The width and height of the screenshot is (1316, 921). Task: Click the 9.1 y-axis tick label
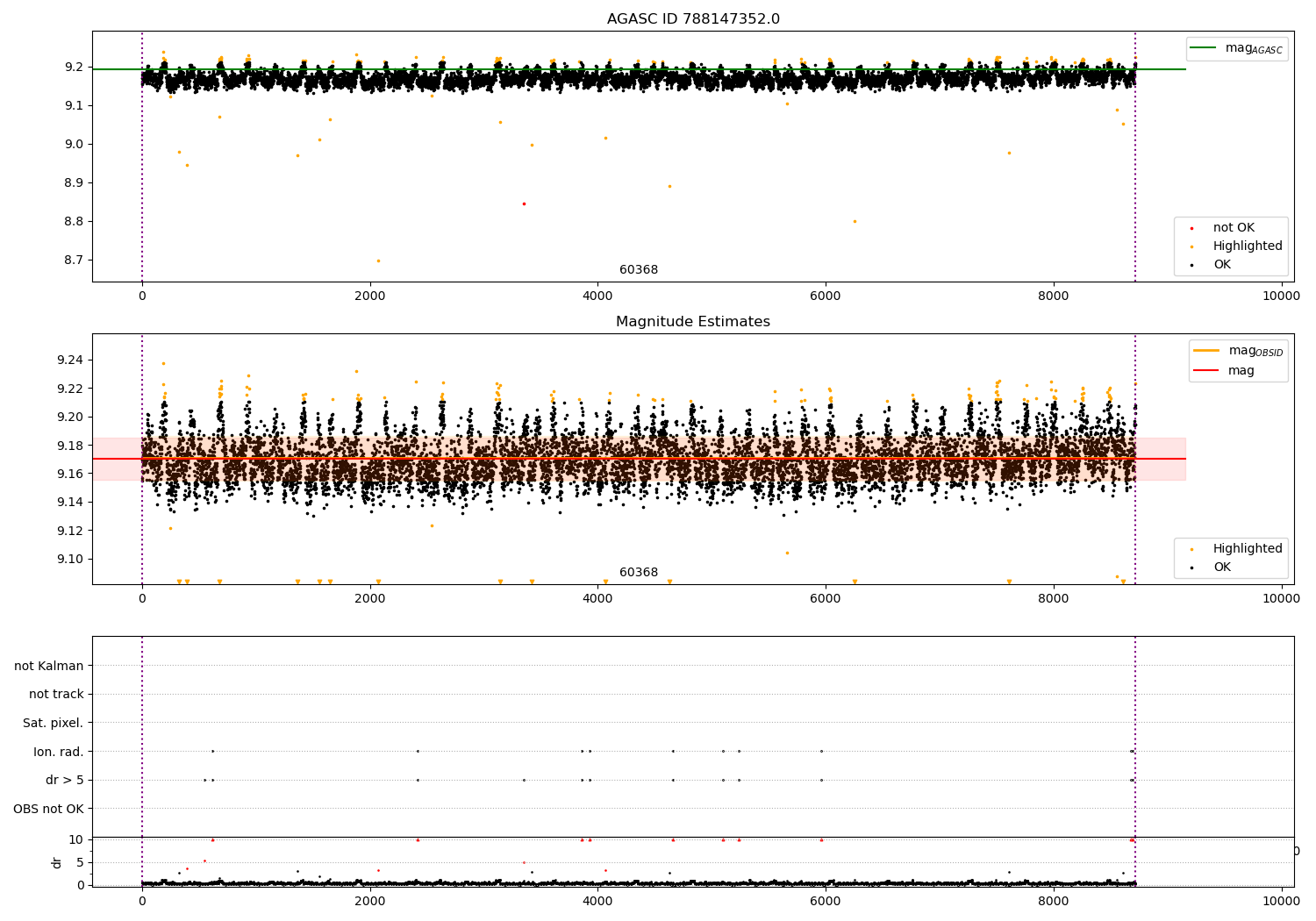[75, 106]
